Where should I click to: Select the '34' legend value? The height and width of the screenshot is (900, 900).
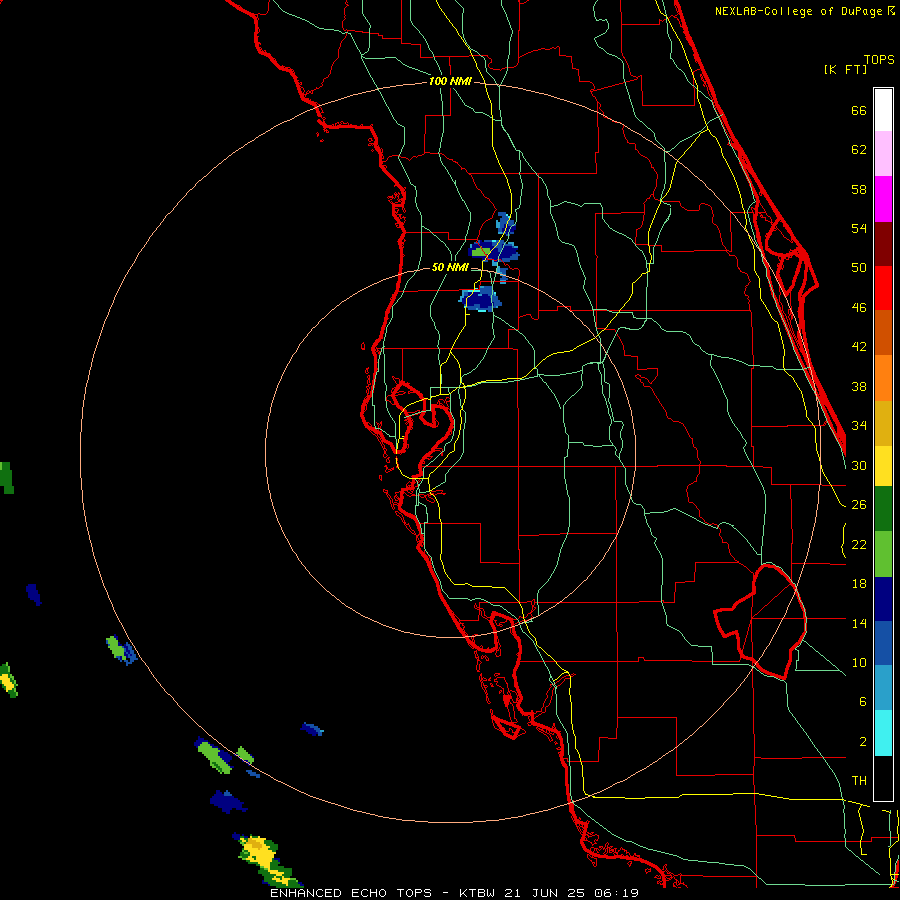[x=859, y=426]
